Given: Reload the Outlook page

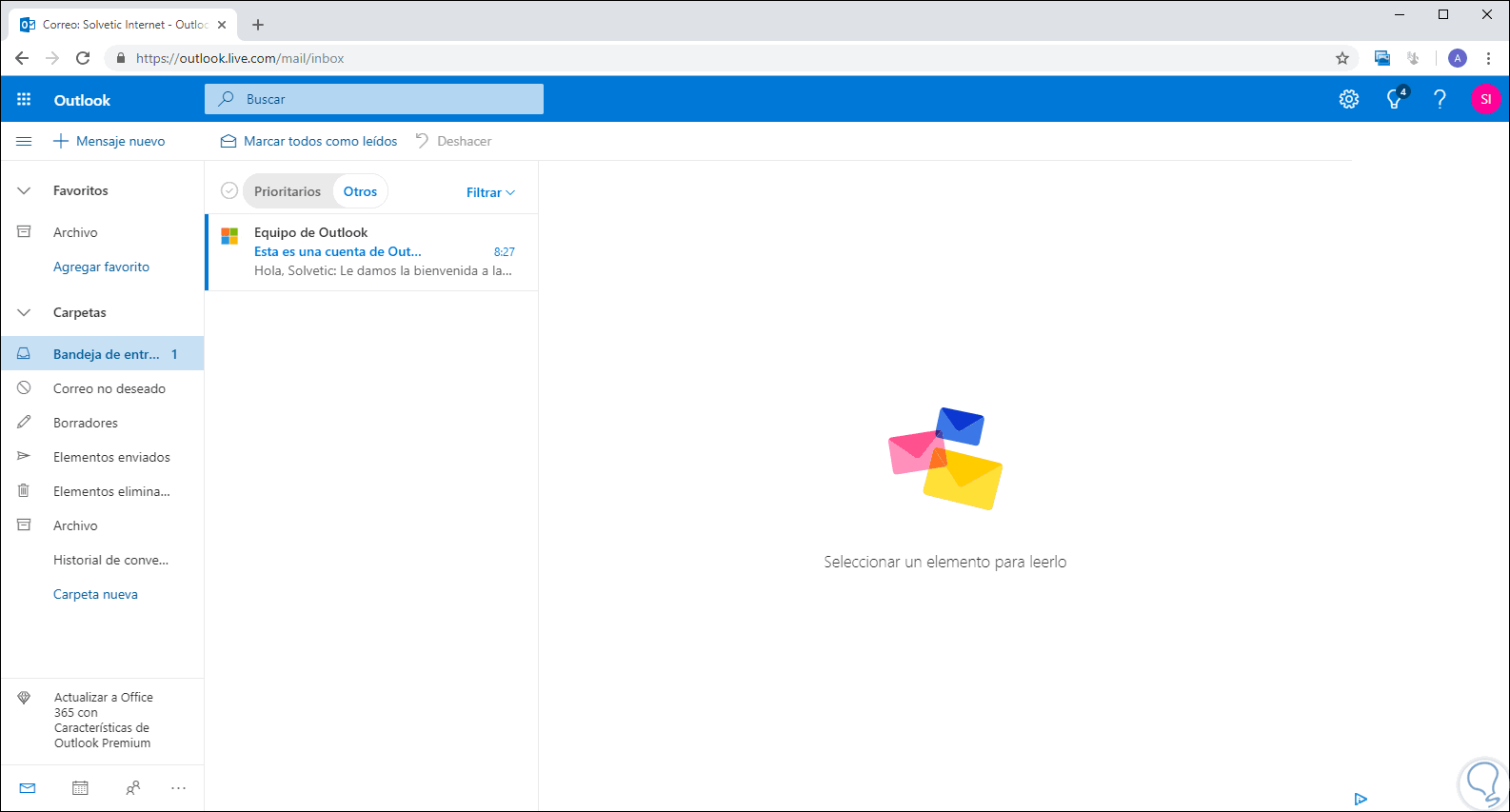Looking at the screenshot, I should pos(83,58).
